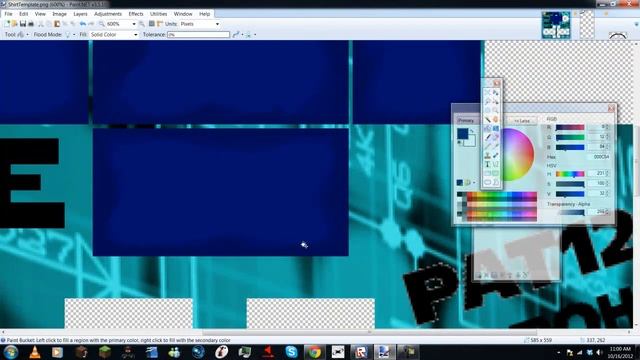Viewport: 640px width, 360px height.
Task: Click the clock showing 11:00 AM
Action: tap(620, 349)
